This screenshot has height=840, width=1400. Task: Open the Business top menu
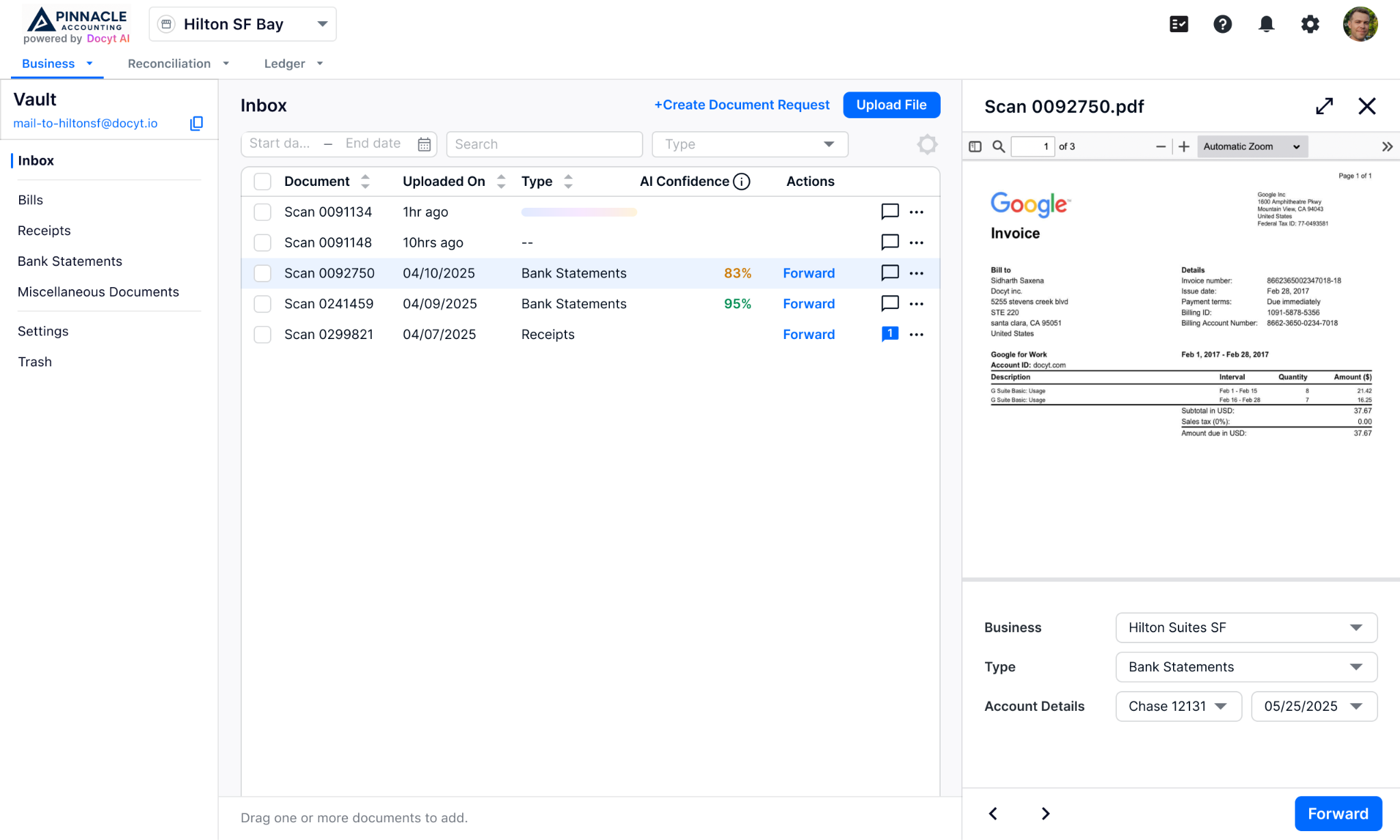tap(57, 64)
